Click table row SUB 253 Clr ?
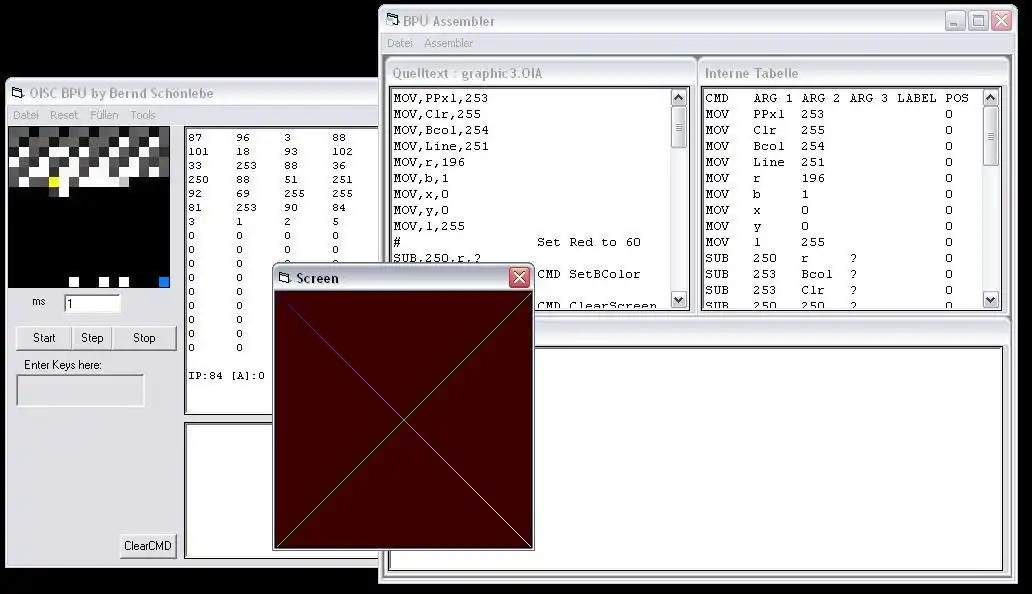This screenshot has width=1032, height=594. [x=829, y=290]
